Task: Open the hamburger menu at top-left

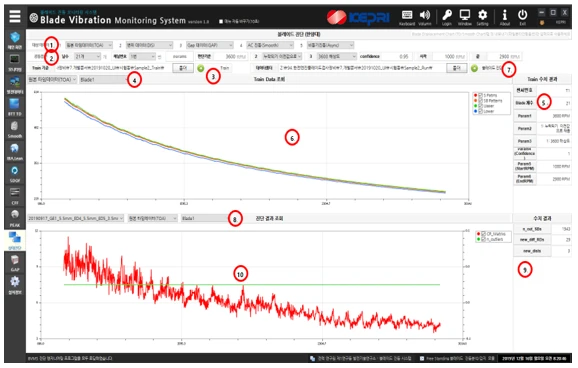Action: pos(15,17)
